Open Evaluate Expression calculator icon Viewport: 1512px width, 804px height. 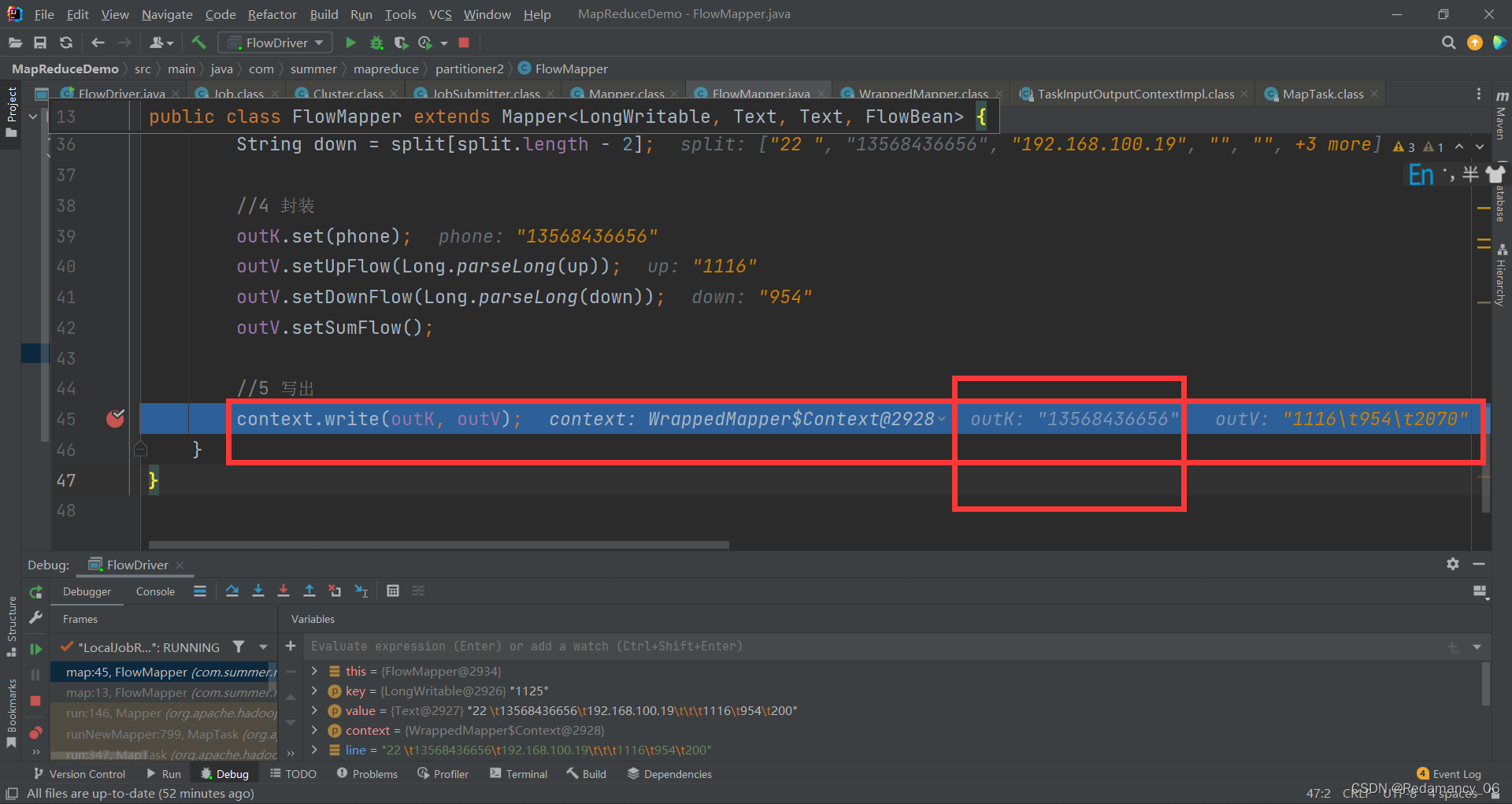click(393, 591)
